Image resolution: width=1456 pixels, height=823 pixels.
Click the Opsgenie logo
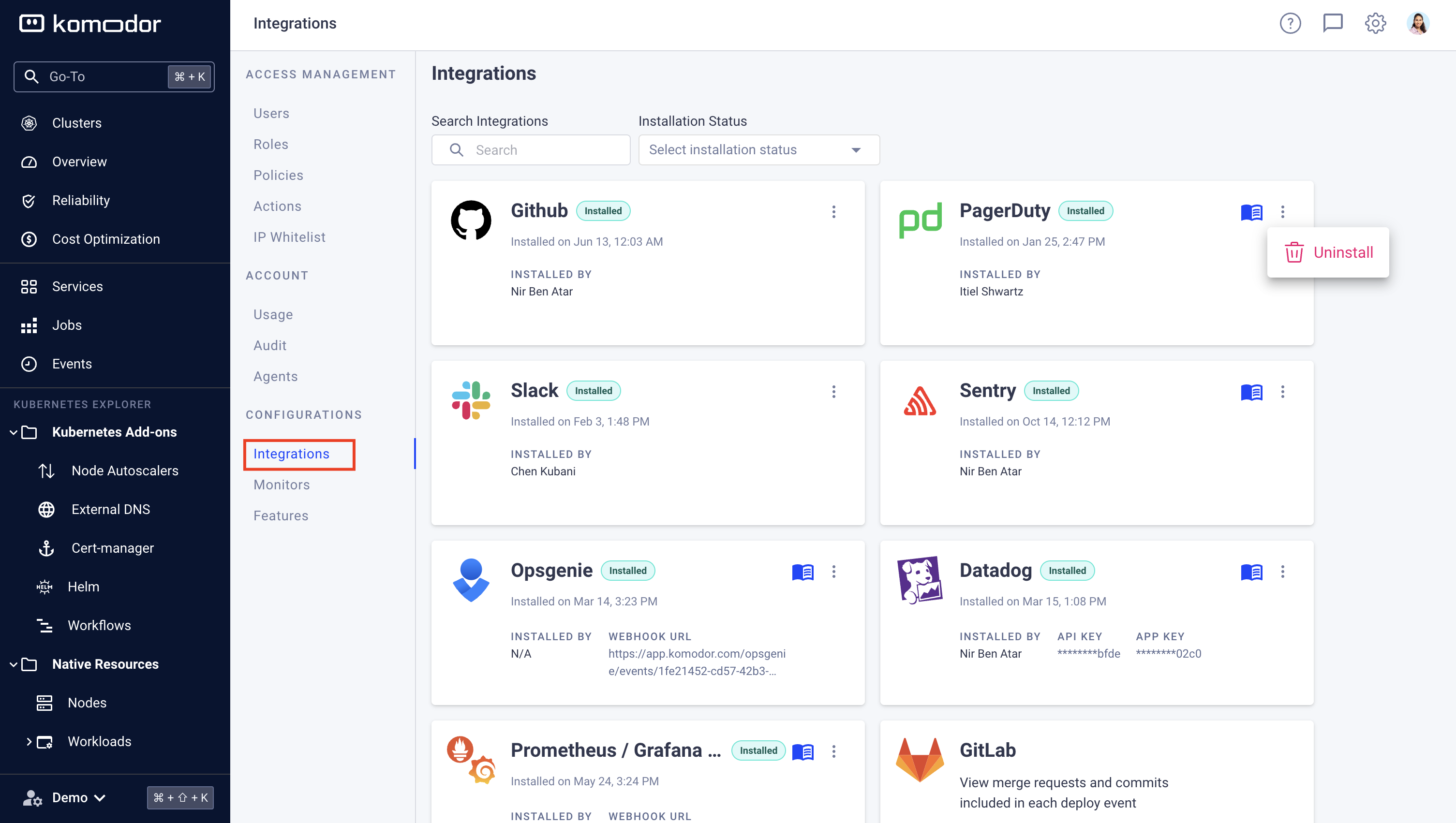[471, 580]
